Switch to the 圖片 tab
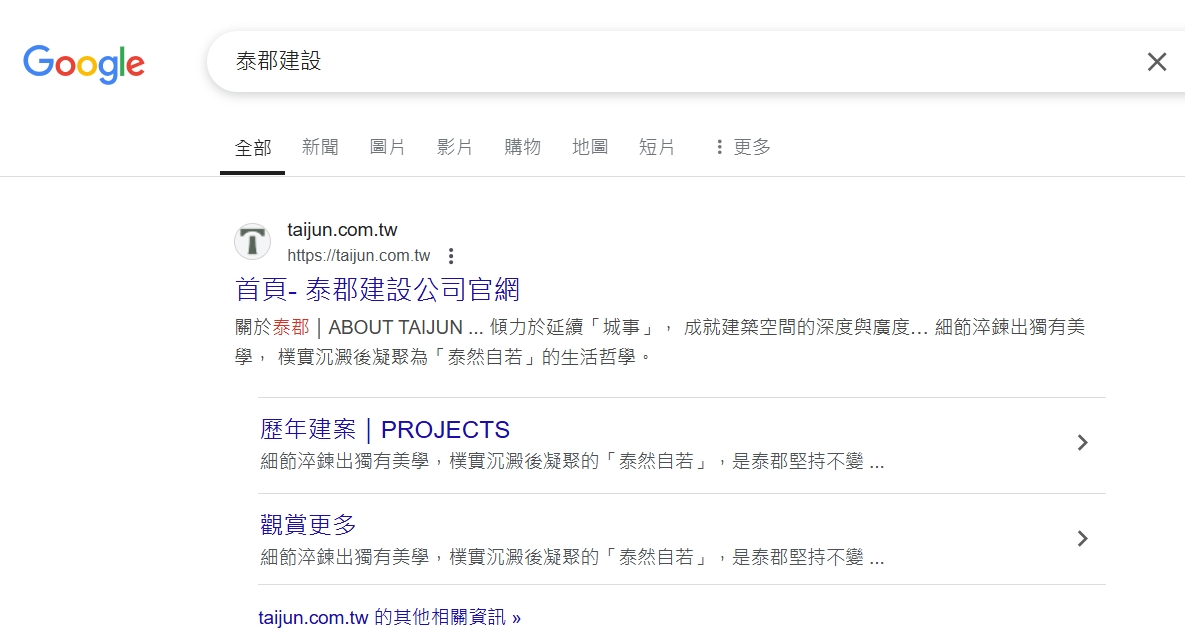The width and height of the screenshot is (1185, 644). pyautogui.click(x=387, y=147)
